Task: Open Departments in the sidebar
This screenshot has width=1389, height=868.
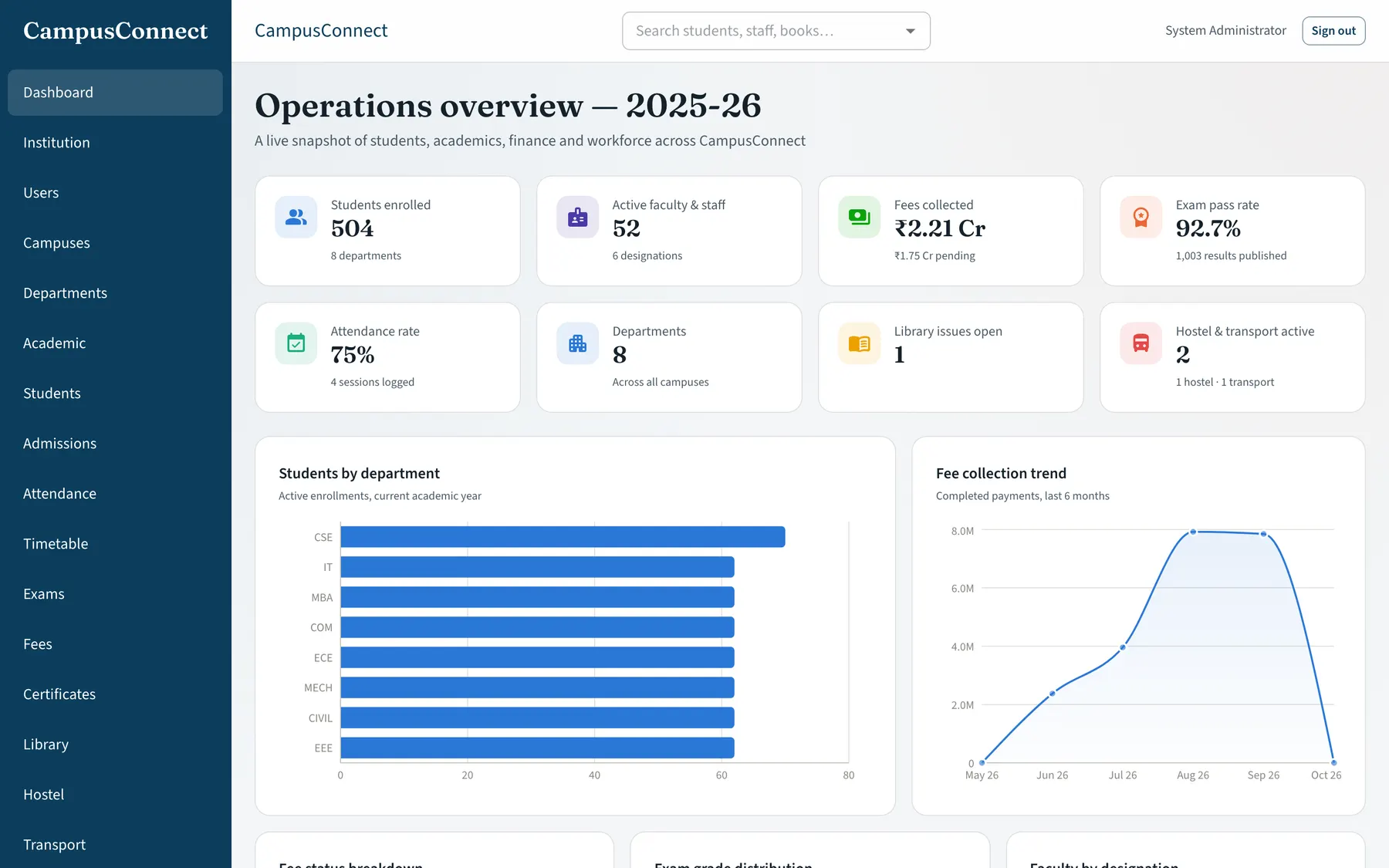Action: (115, 293)
